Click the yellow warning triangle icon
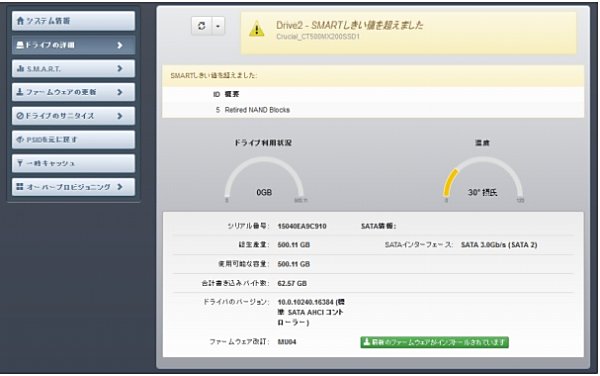This screenshot has width=600, height=376. [256, 29]
